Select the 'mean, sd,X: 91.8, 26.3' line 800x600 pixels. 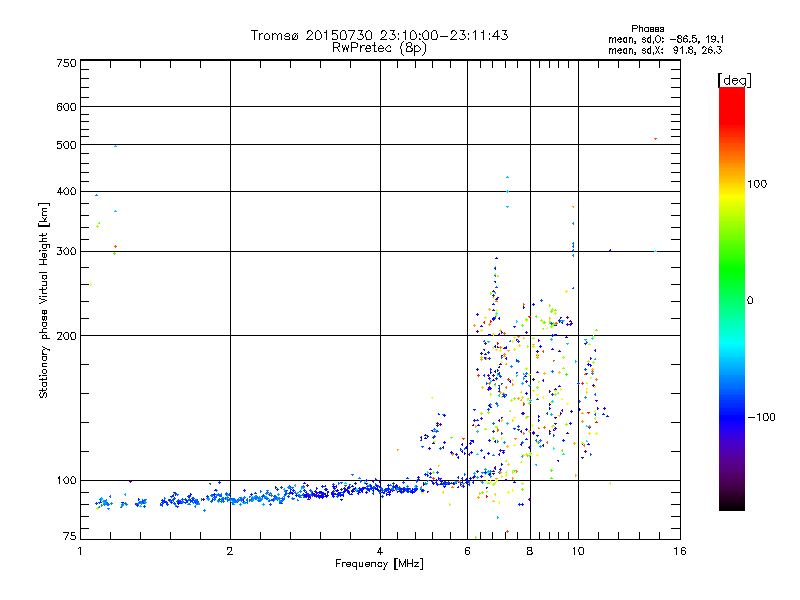[665, 50]
